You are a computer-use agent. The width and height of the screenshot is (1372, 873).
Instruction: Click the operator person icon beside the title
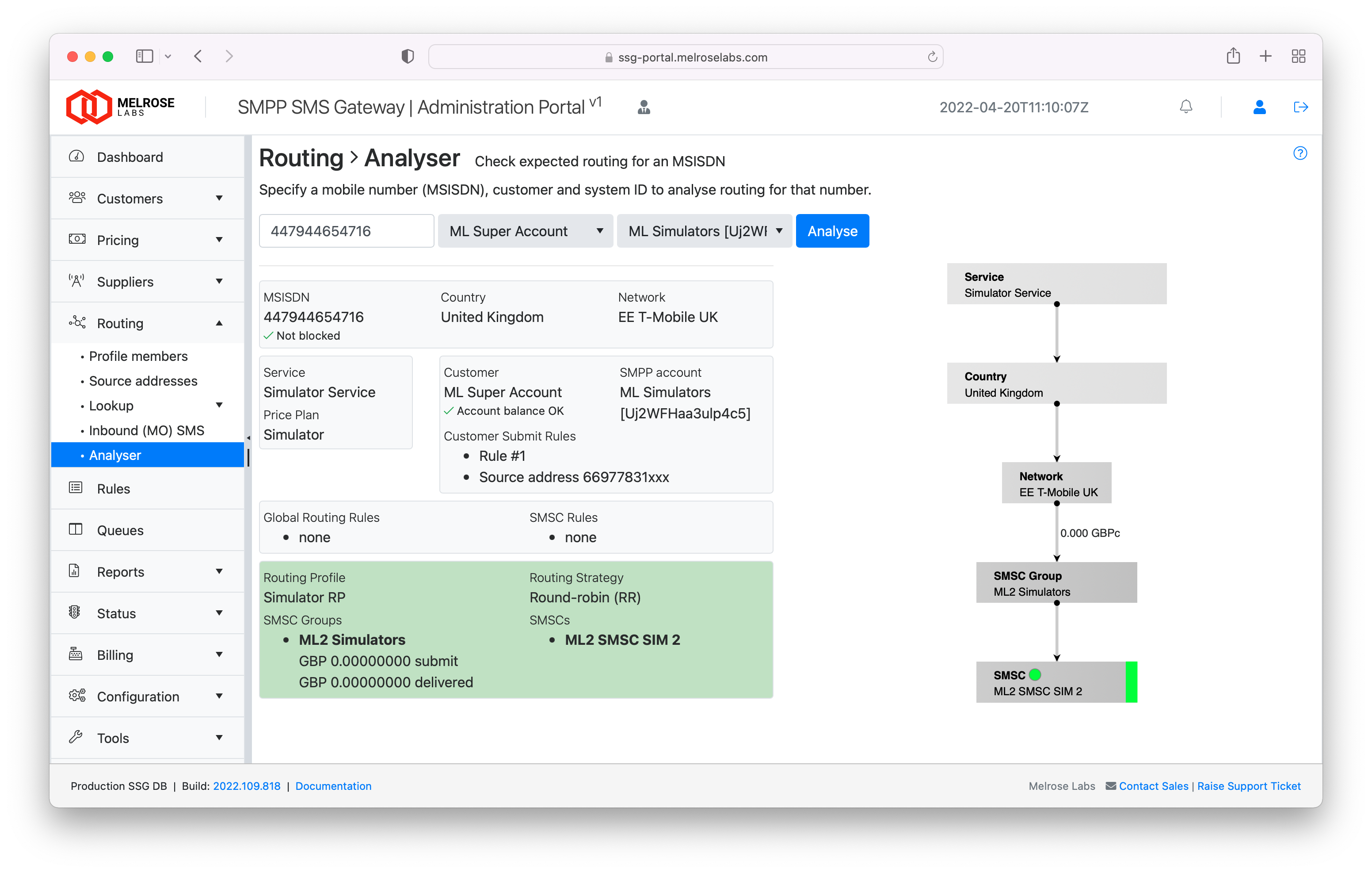pos(644,107)
